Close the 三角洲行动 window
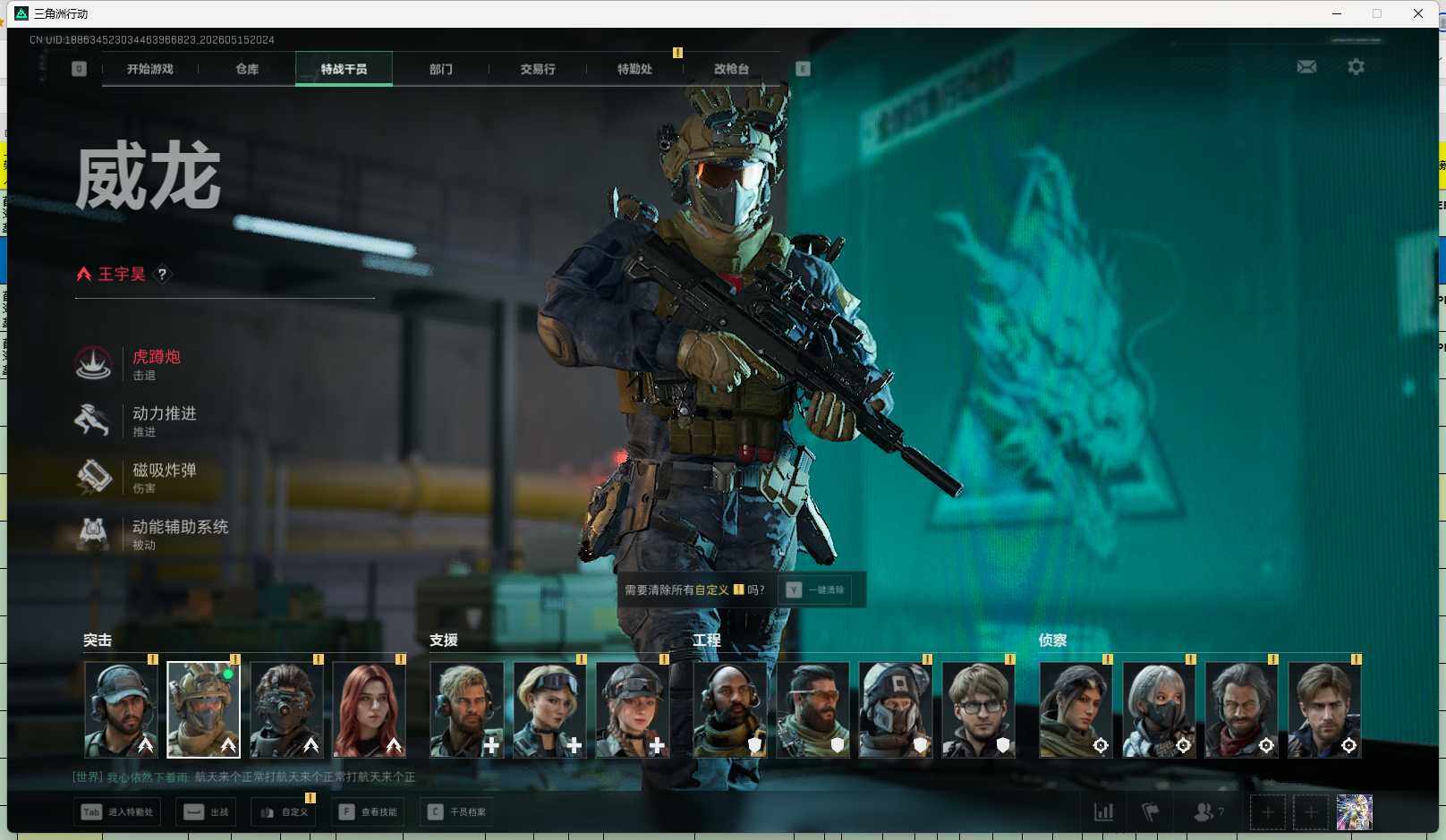This screenshot has height=840, width=1446. point(1418,13)
